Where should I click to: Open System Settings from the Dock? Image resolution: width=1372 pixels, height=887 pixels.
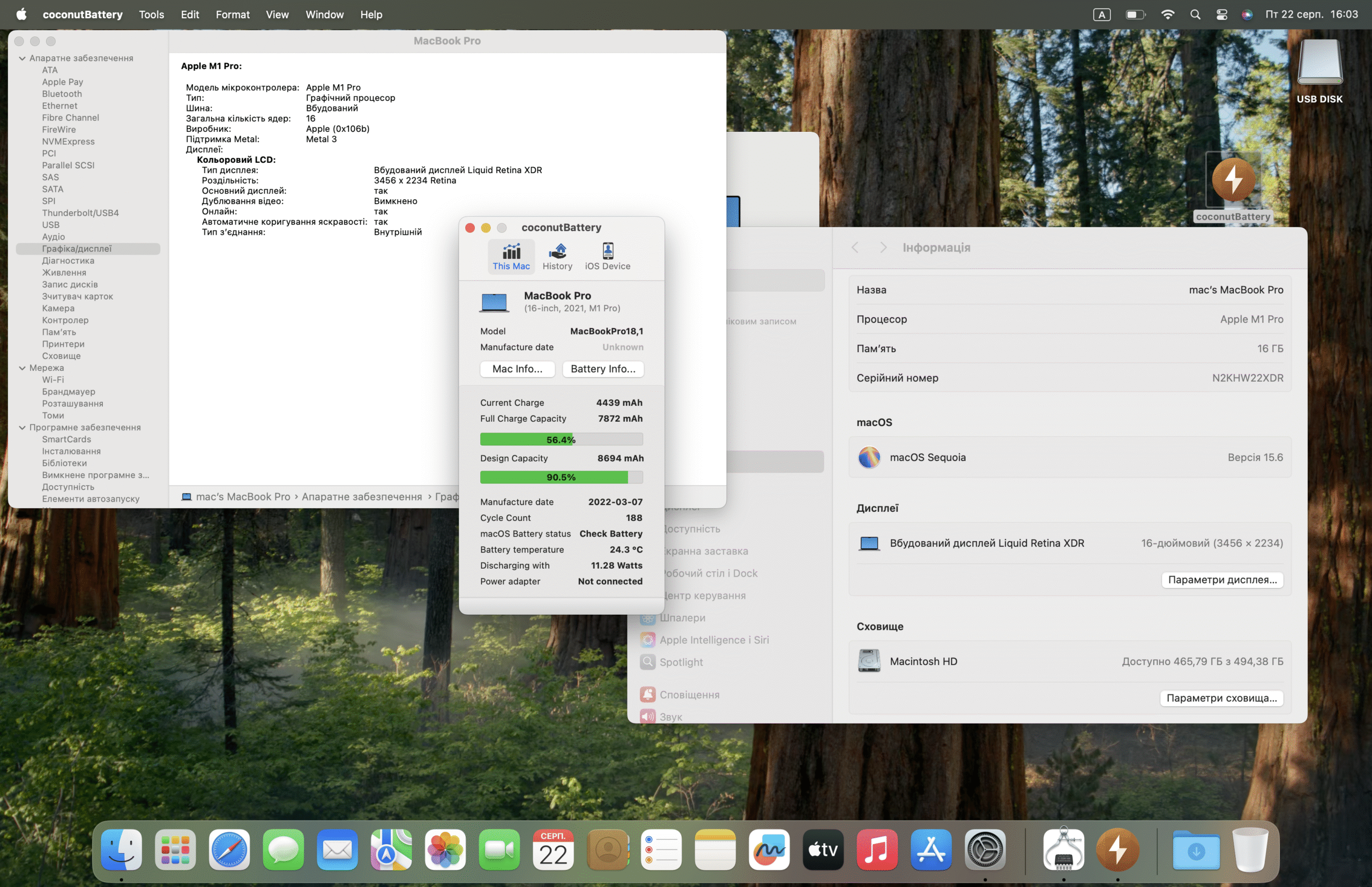tap(985, 850)
